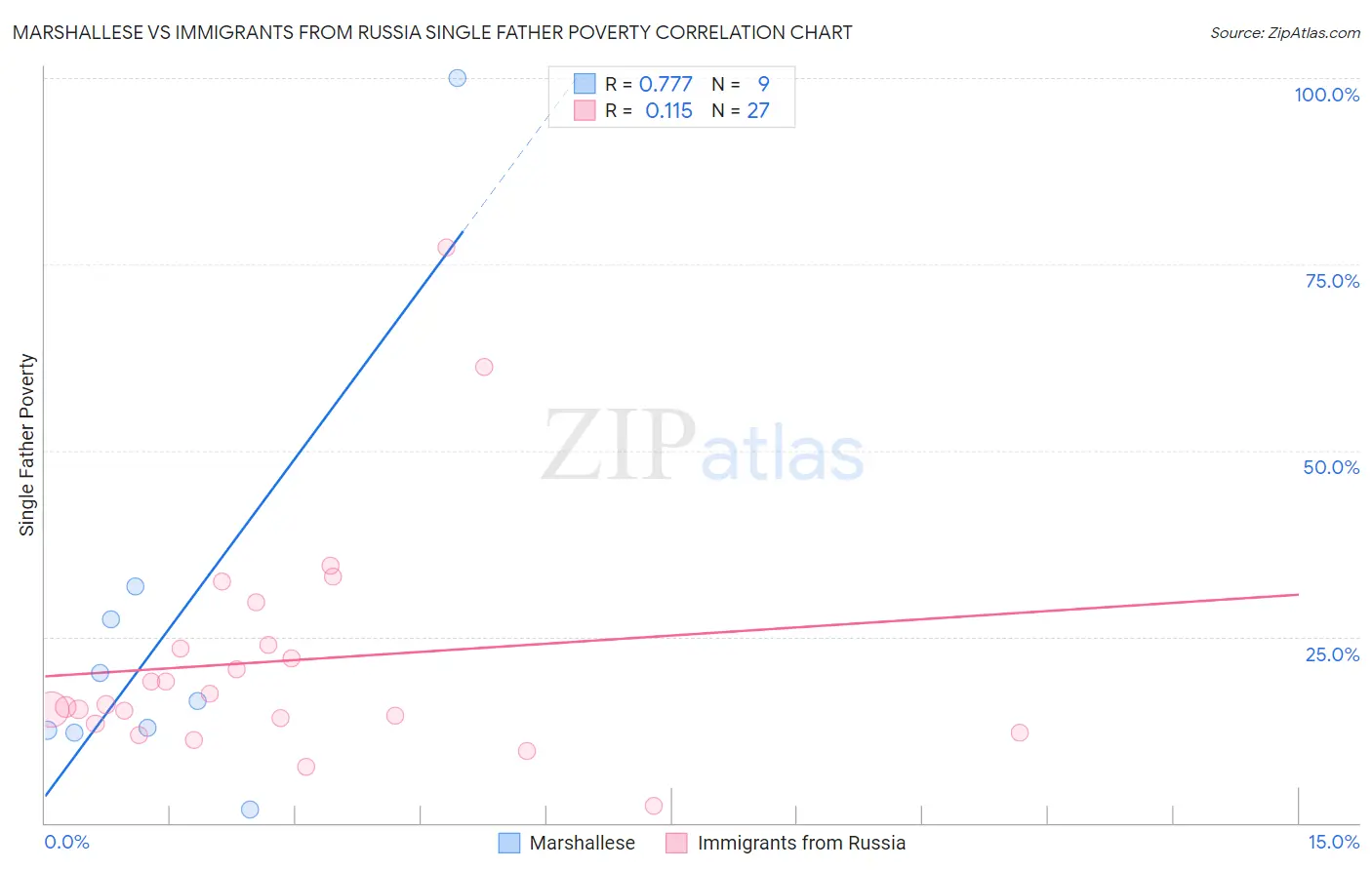Select the Immigrants from Russia legend label
This screenshot has height=870, width=1372.
pyautogui.click(x=801, y=843)
